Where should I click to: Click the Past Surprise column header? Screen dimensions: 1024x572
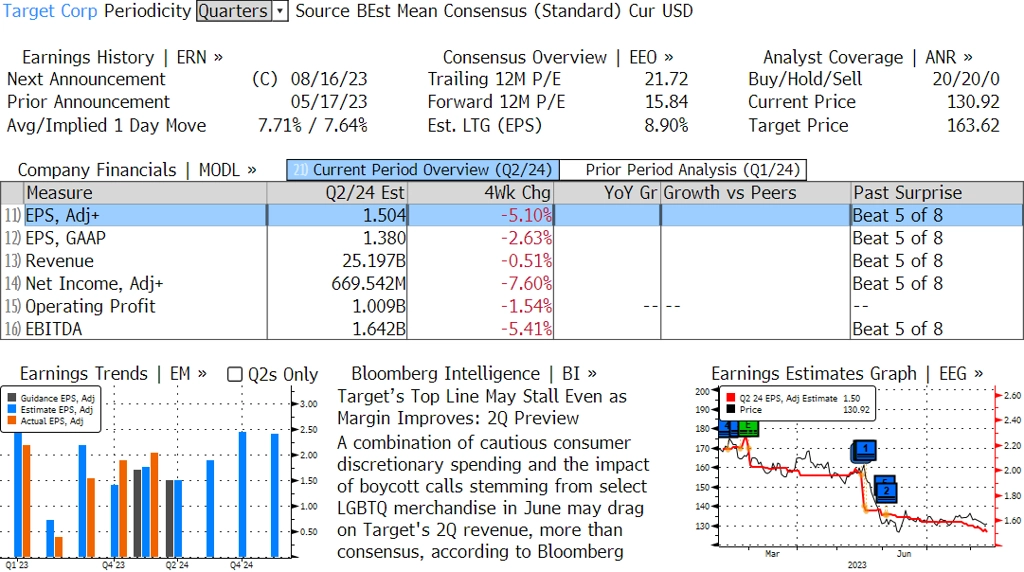tap(937, 193)
